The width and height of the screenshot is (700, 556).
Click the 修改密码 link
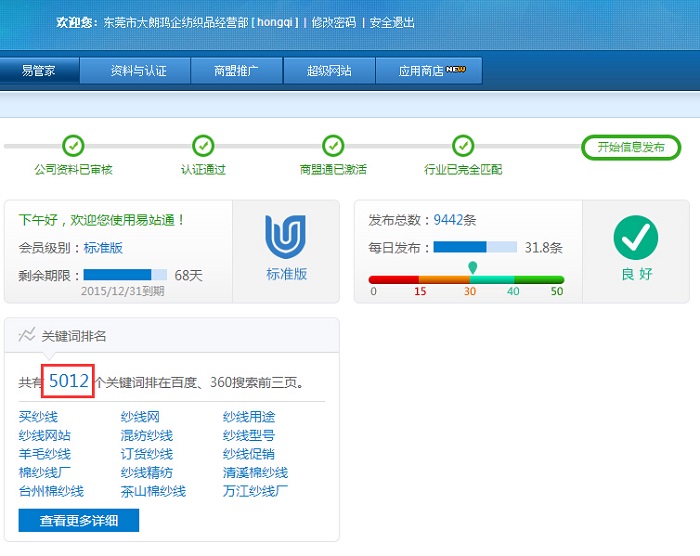[x=334, y=22]
